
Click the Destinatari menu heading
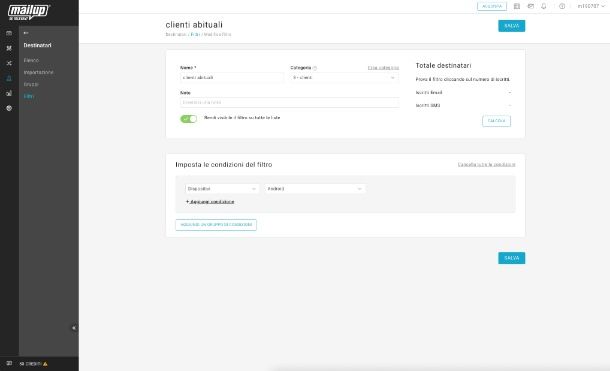click(x=37, y=45)
